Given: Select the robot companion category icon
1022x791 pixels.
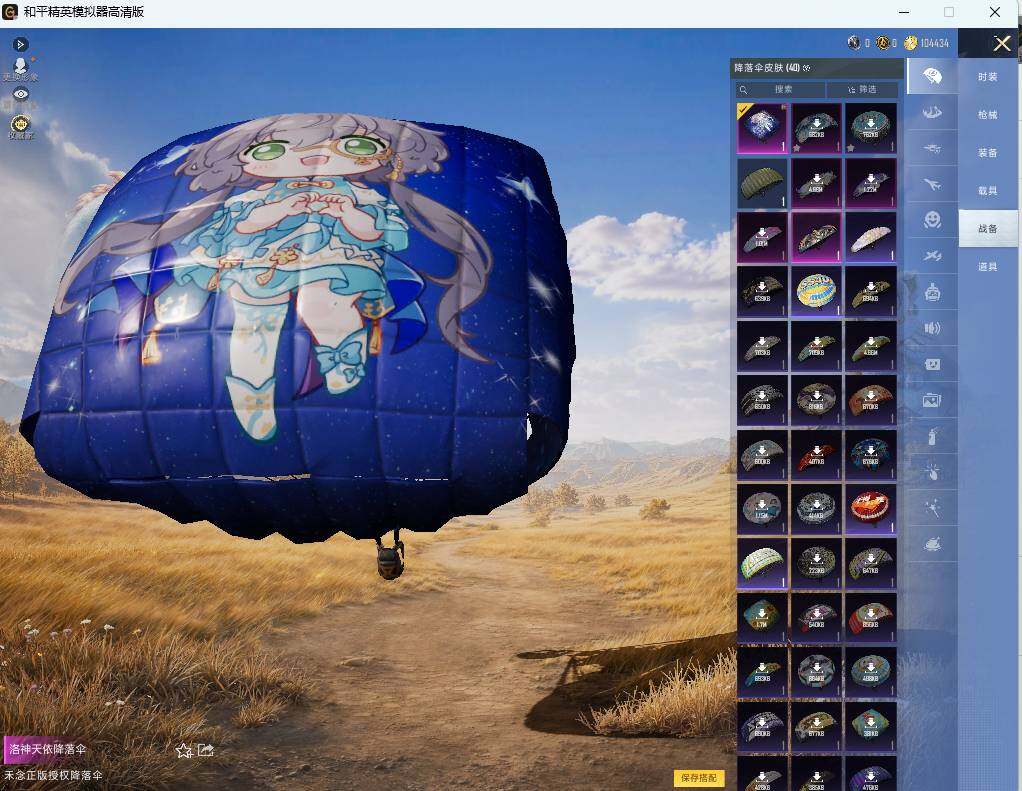Looking at the screenshot, I should tap(932, 293).
